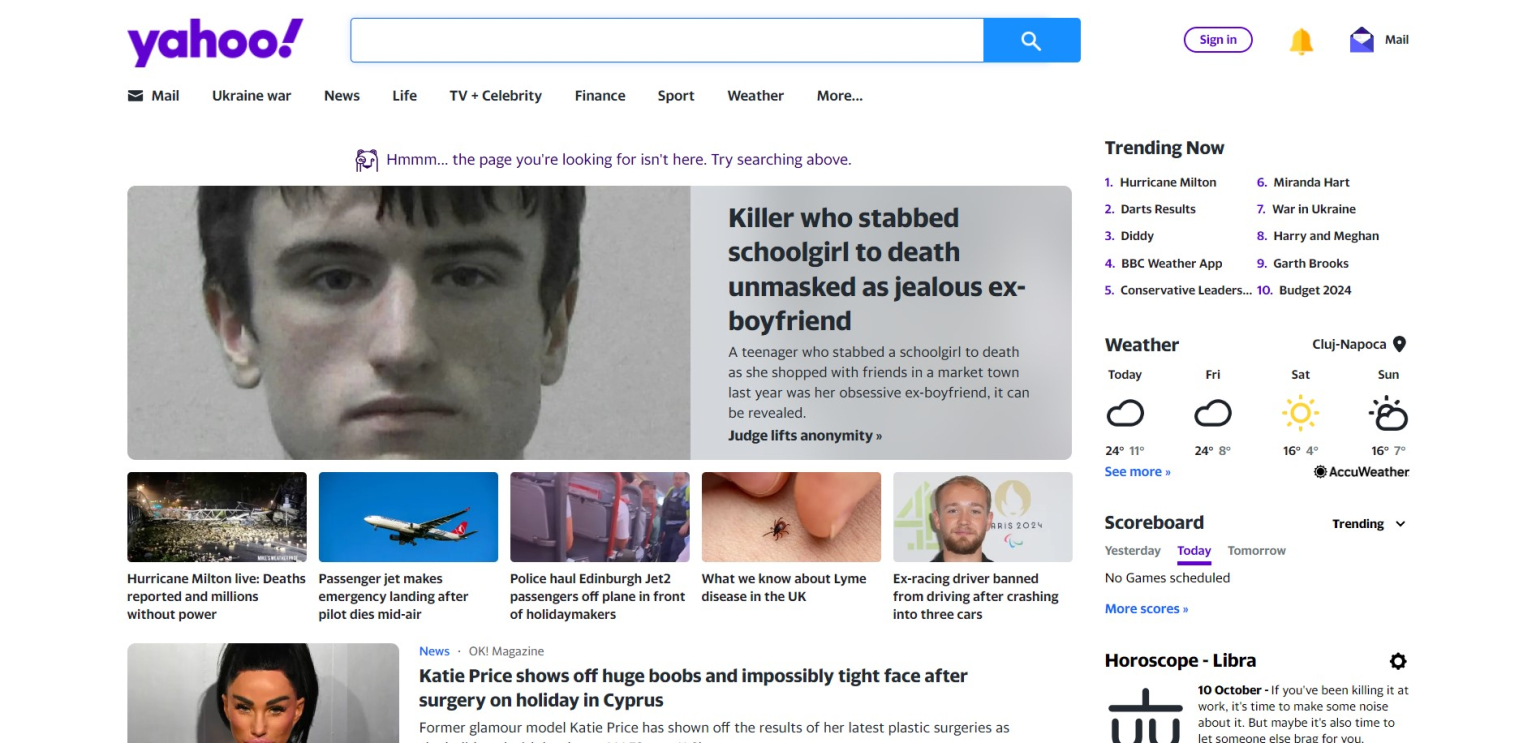Screen dimensions: 1536x743
Task: Click Cluj-Napoca location text
Action: pos(1349,344)
